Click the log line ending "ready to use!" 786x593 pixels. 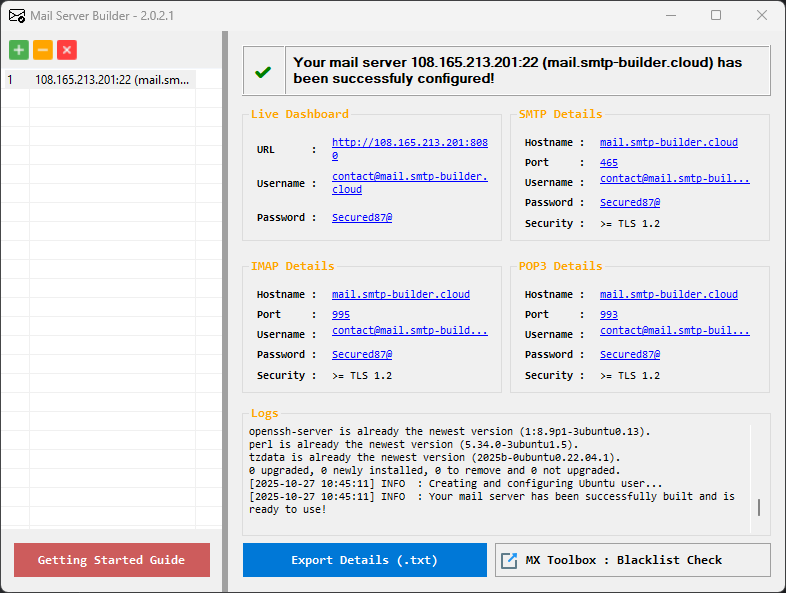click(x=492, y=503)
